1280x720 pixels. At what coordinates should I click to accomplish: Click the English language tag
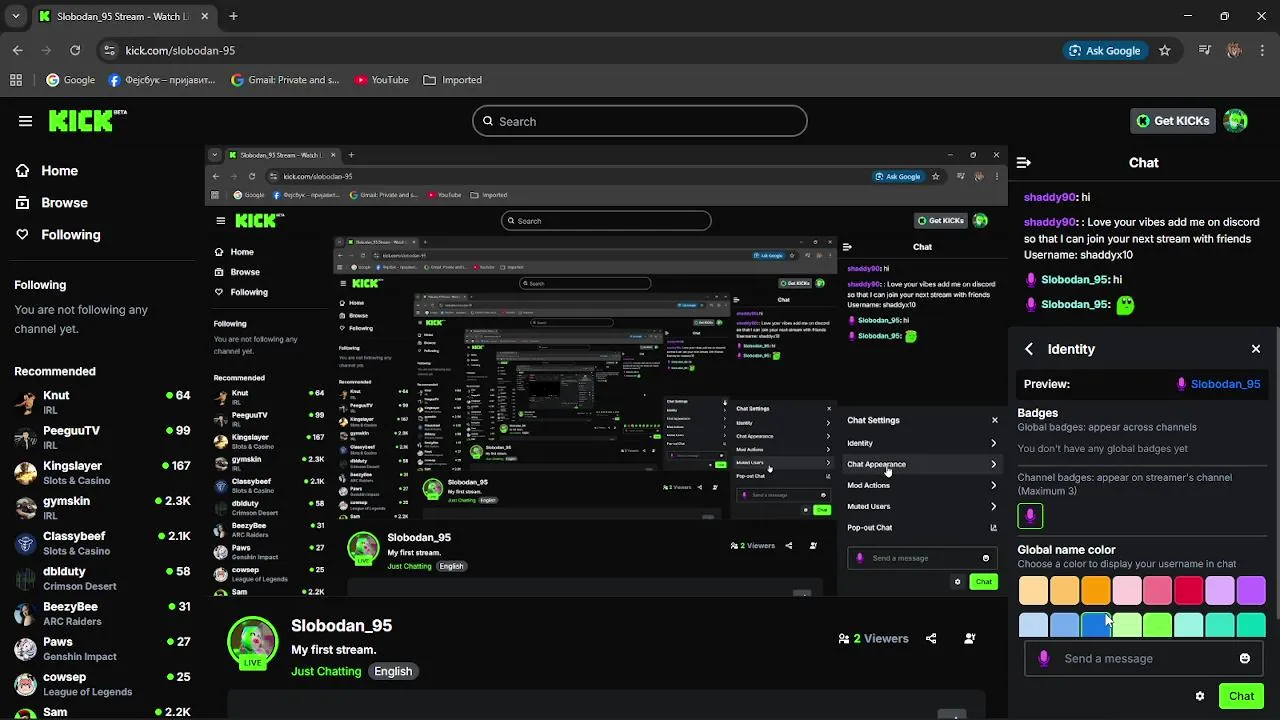[x=393, y=671]
